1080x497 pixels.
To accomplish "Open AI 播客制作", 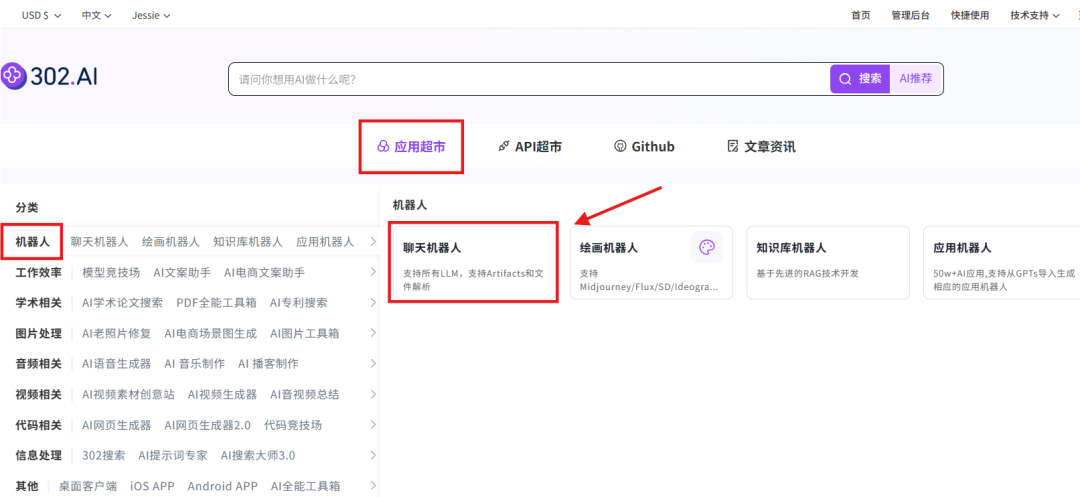I will pos(268,363).
